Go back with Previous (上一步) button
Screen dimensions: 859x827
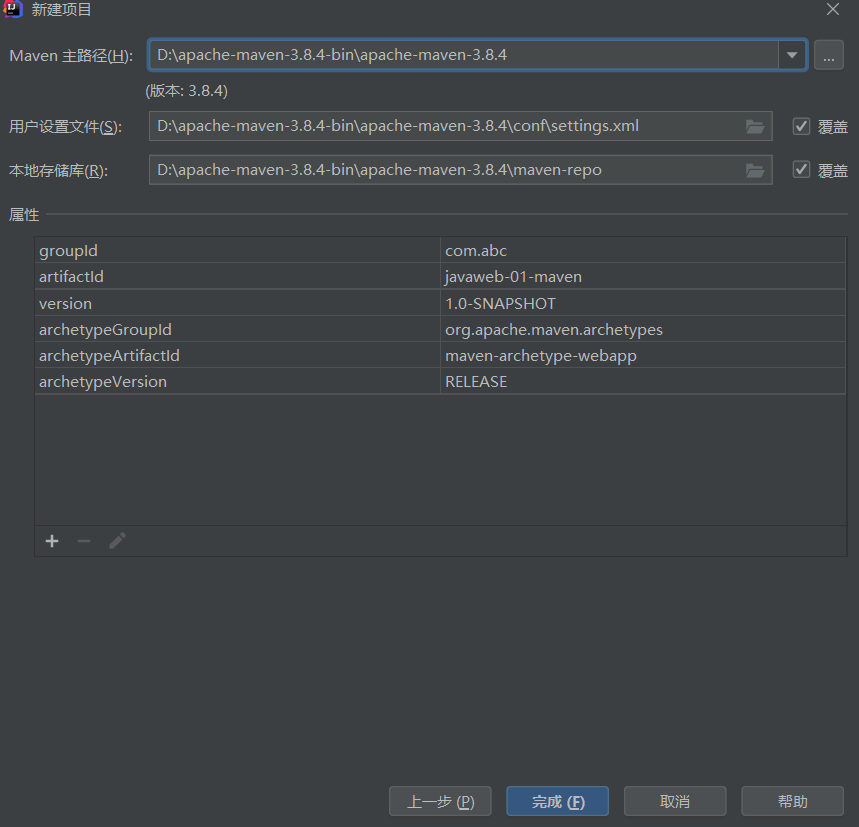(440, 801)
